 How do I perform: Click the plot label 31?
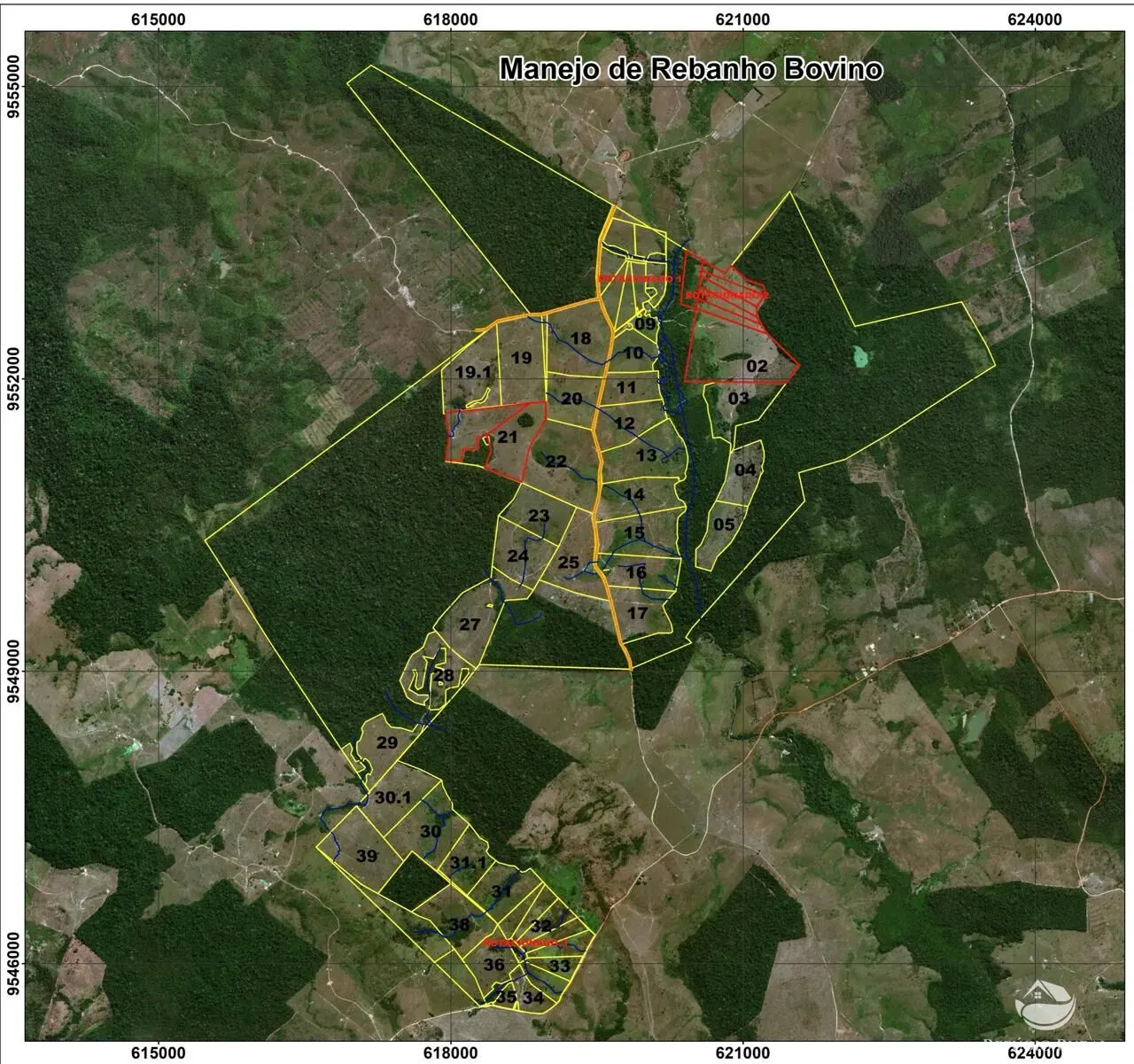[x=501, y=891]
